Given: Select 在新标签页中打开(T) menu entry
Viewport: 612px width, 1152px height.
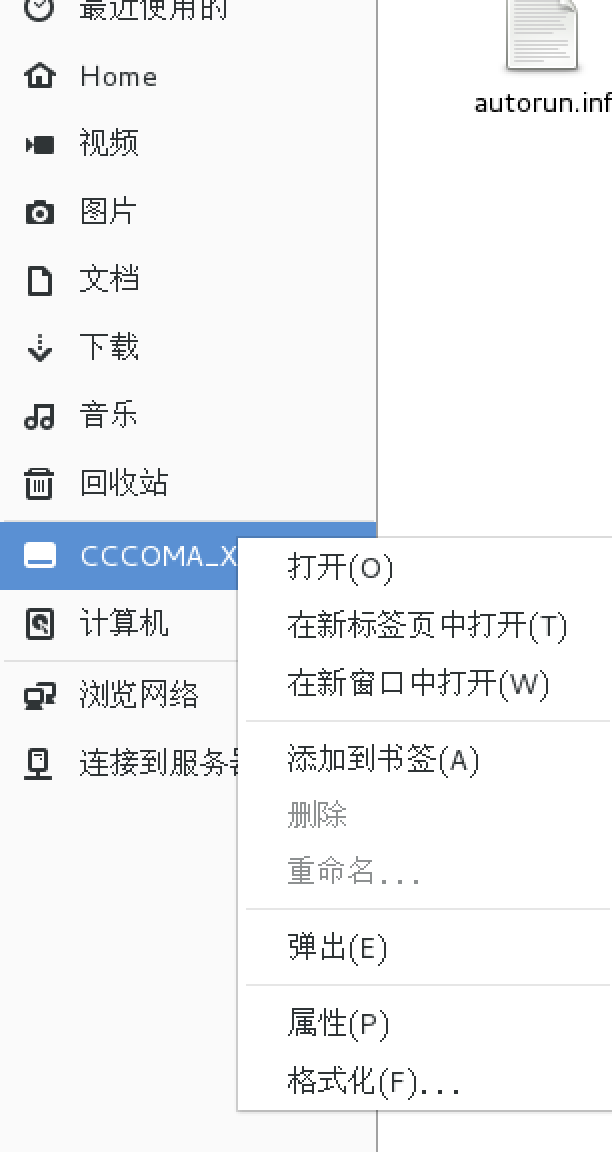Looking at the screenshot, I should (x=425, y=626).
